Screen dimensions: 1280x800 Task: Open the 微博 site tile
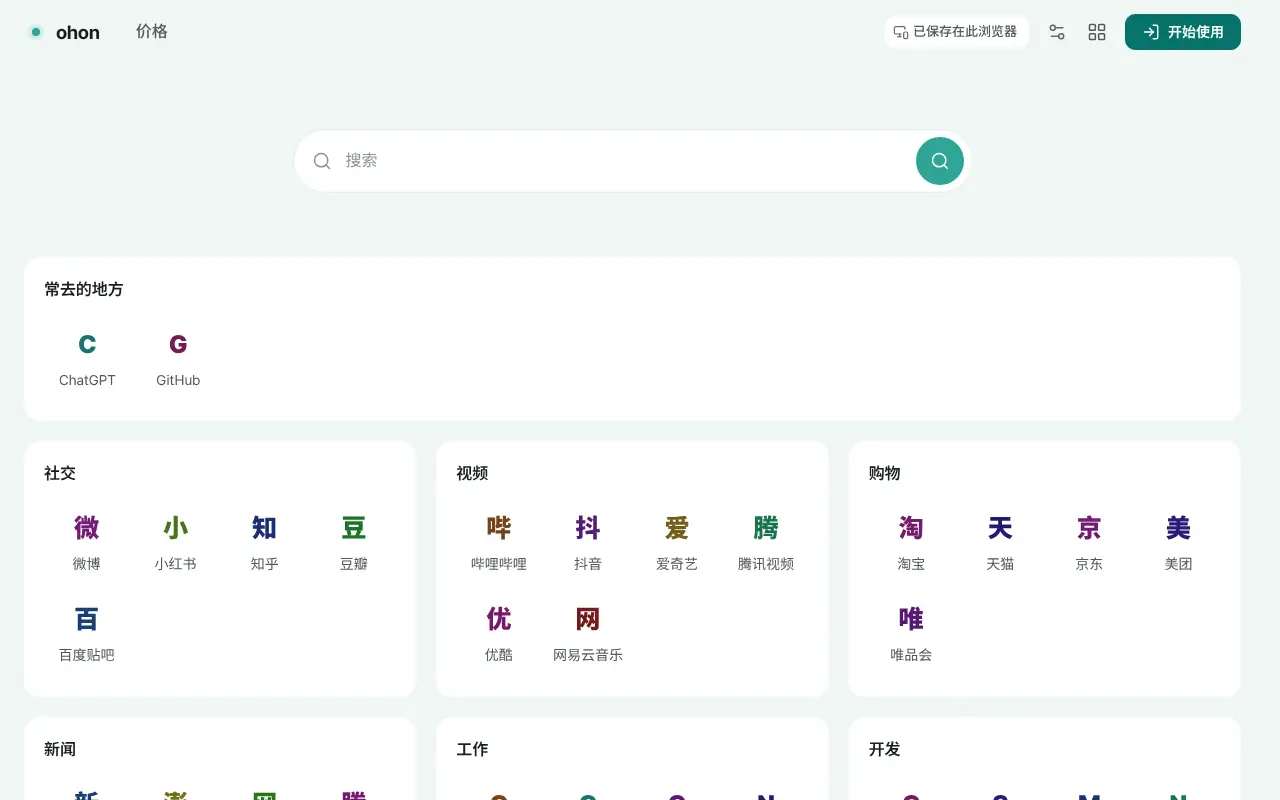[x=87, y=543]
